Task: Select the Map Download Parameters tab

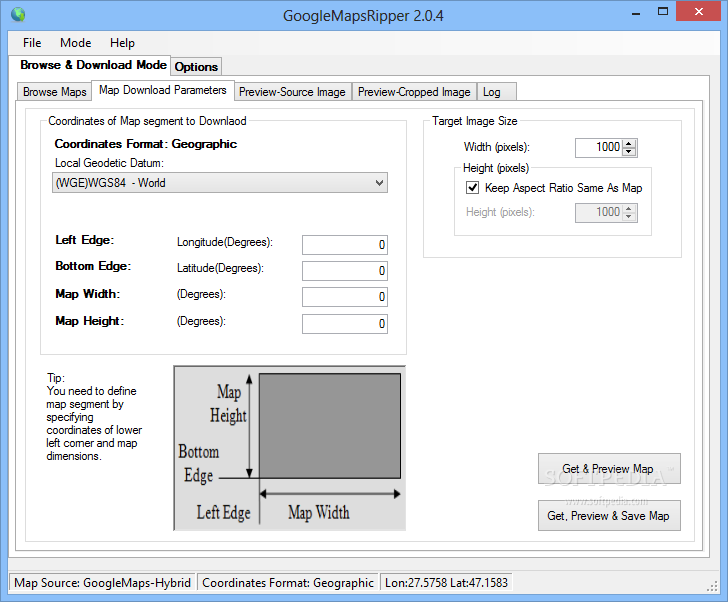Action: [162, 90]
